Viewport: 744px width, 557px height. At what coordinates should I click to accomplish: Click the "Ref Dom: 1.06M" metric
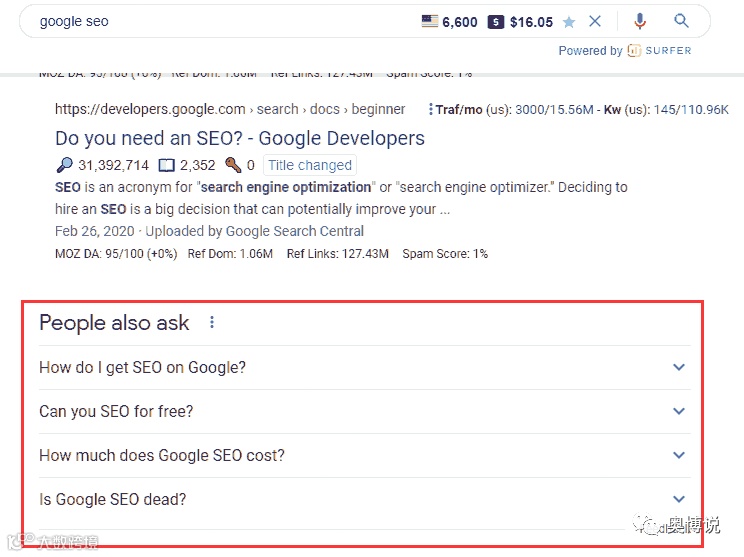coord(230,254)
